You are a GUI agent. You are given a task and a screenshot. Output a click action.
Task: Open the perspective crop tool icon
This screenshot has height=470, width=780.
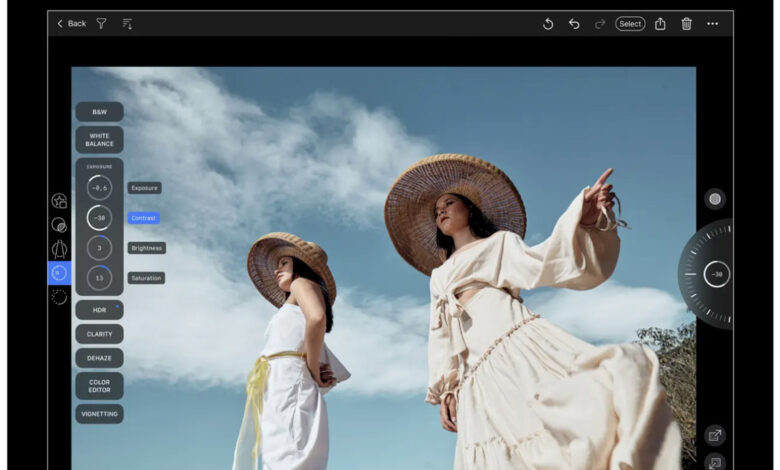tap(59, 249)
